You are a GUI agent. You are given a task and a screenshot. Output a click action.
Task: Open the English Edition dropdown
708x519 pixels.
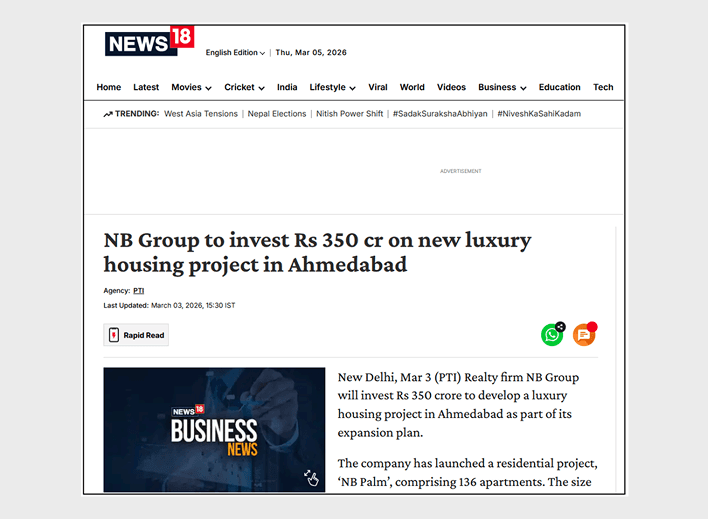click(235, 52)
